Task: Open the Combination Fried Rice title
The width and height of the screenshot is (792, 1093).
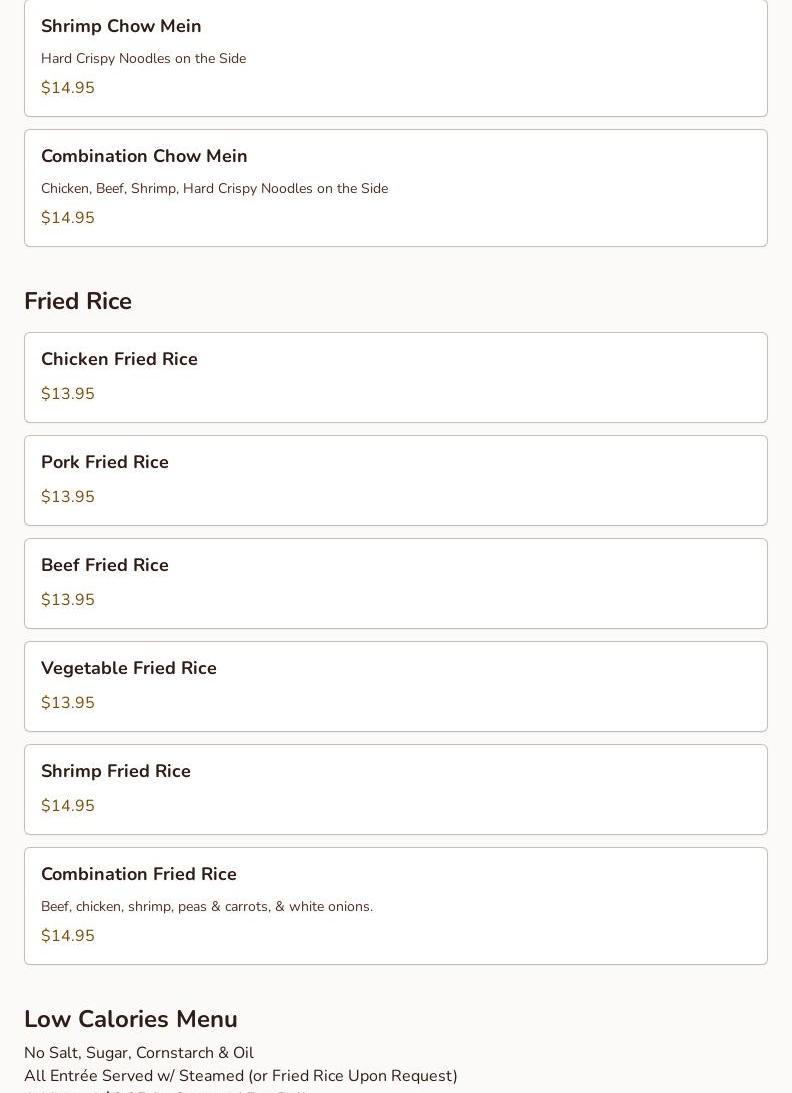Action: [139, 874]
